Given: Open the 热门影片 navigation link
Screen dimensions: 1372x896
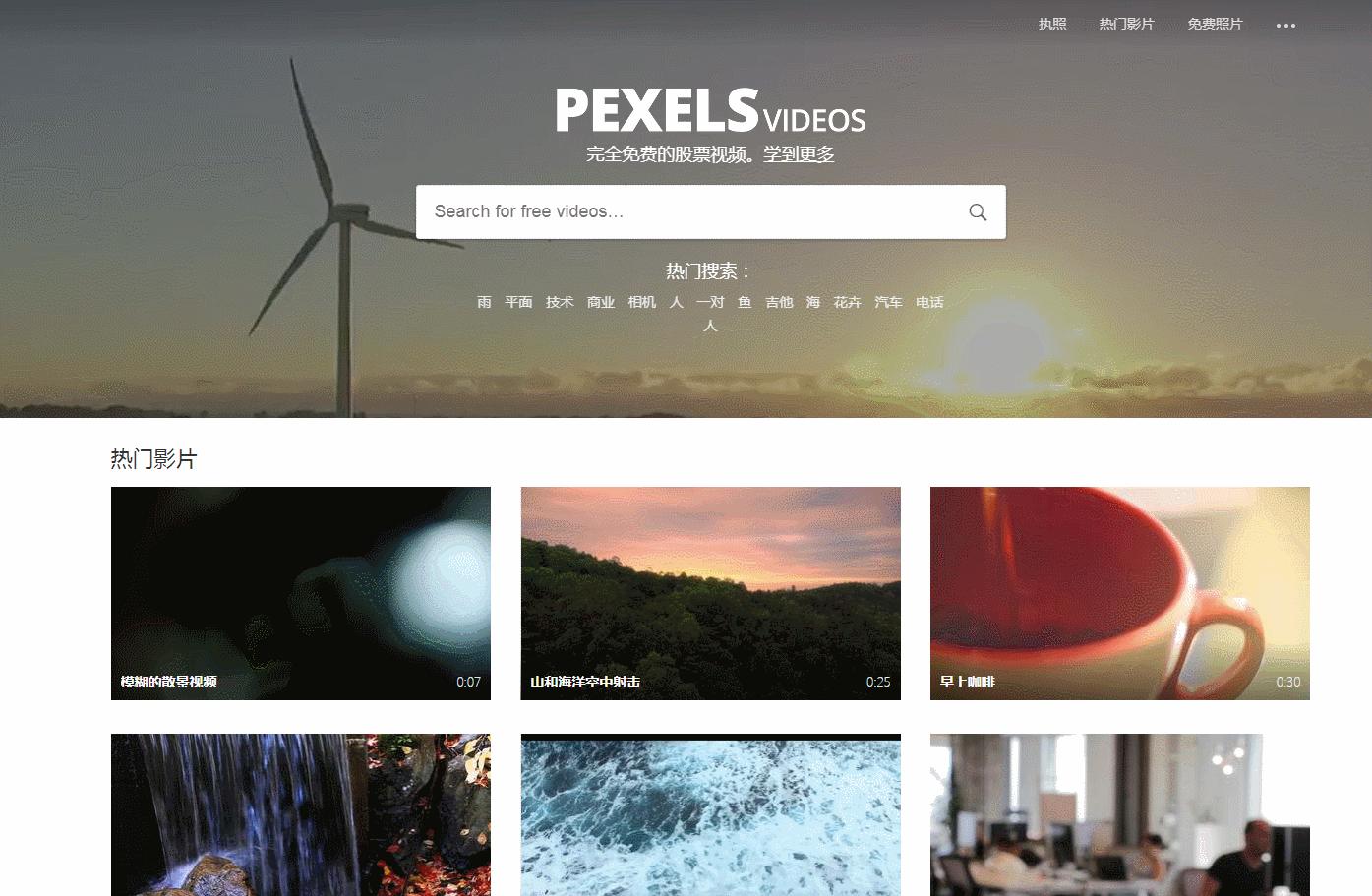Looking at the screenshot, I should pyautogui.click(x=1126, y=24).
